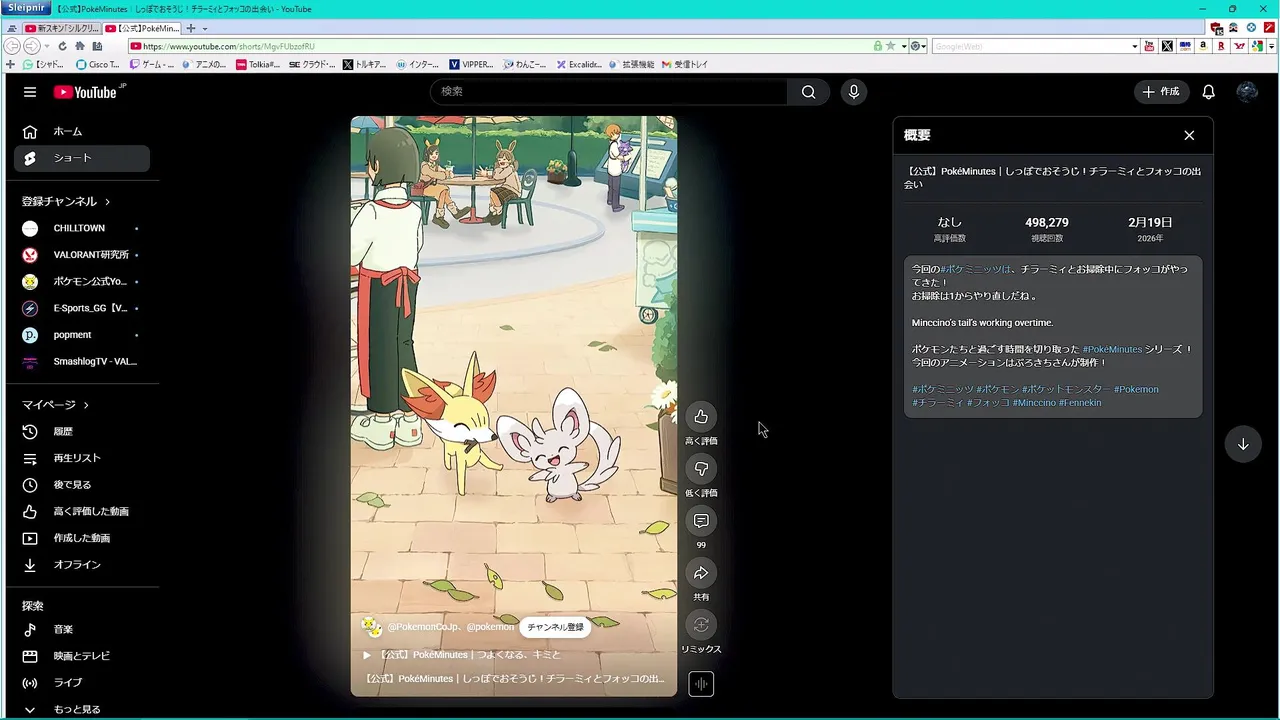Click the #Pokemon hashtag
The width and height of the screenshot is (1280, 720).
1136,389
